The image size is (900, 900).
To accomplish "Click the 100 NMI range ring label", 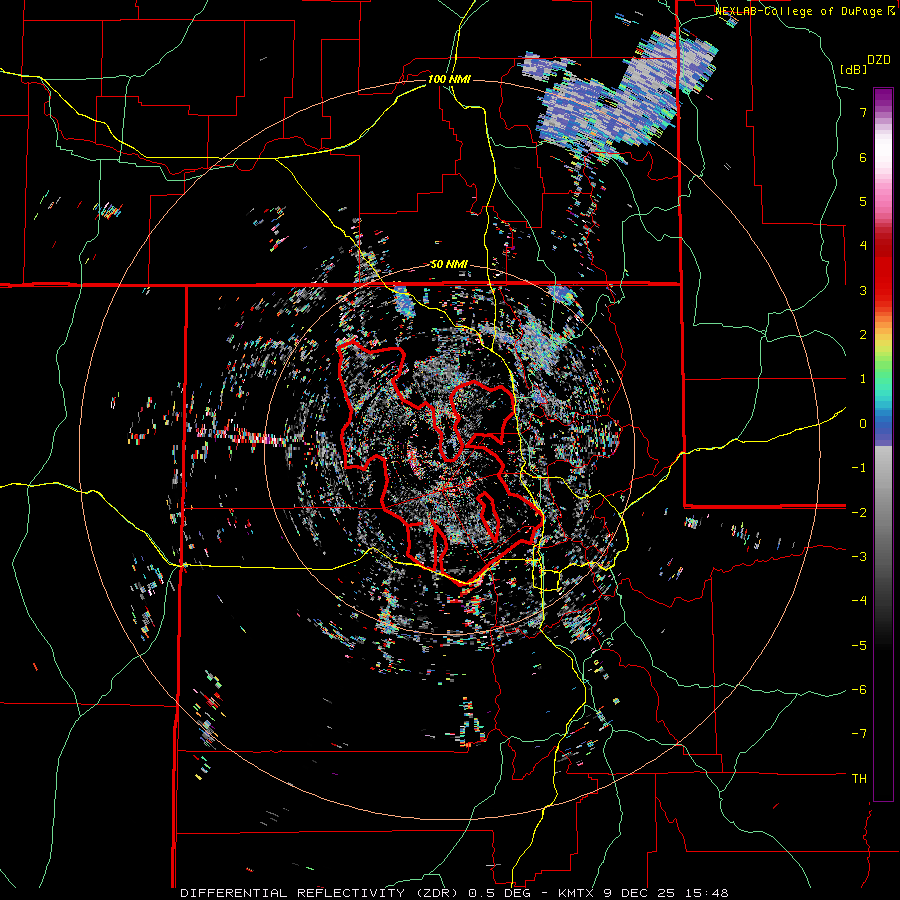I will 449,79.
